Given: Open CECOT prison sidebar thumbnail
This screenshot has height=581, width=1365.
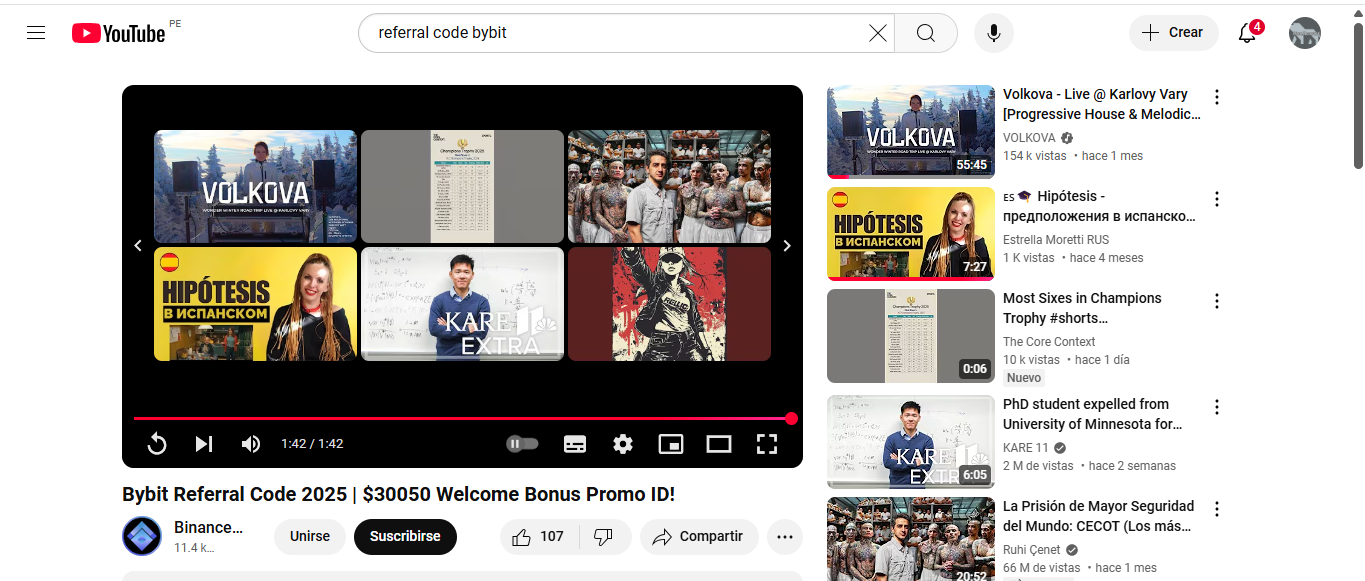Looking at the screenshot, I should coord(911,539).
